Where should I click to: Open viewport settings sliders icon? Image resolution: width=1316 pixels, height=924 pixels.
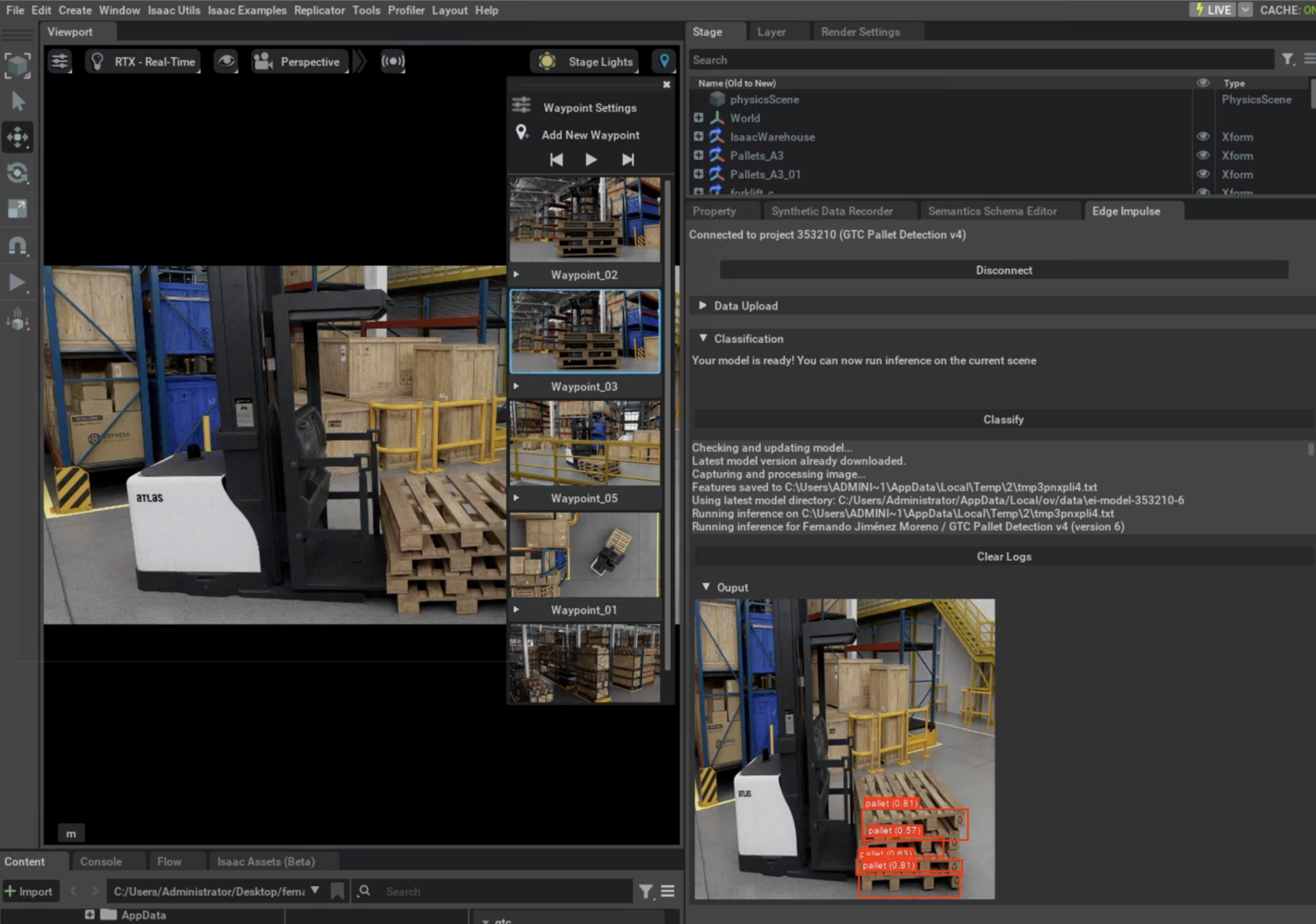(x=60, y=62)
